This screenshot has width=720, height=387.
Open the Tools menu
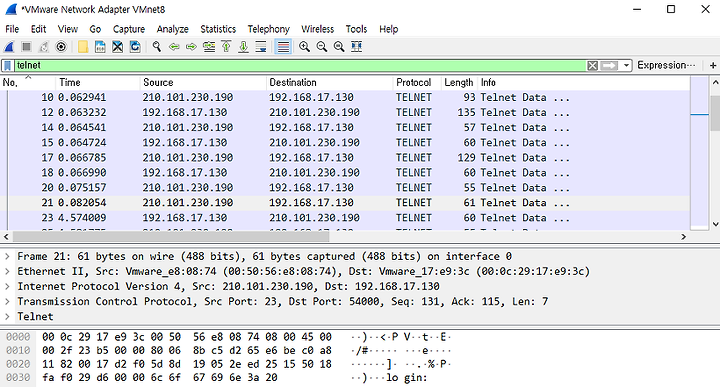click(356, 29)
